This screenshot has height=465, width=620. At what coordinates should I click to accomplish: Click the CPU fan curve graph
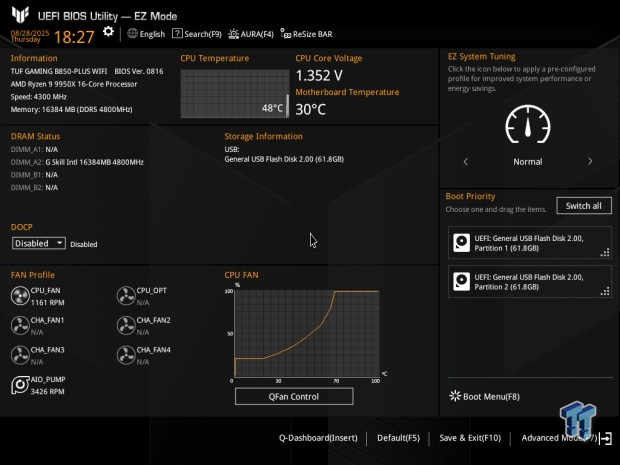pos(306,333)
